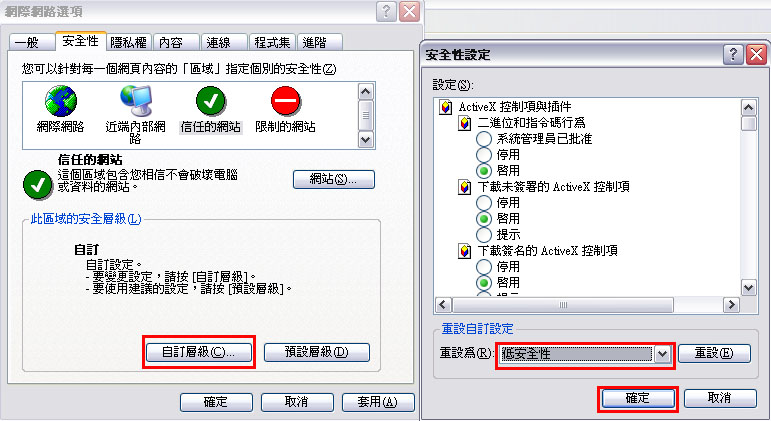The image size is (771, 421).
Task: Select 提示 radio for unsigned ActiveX
Action: coord(484,235)
